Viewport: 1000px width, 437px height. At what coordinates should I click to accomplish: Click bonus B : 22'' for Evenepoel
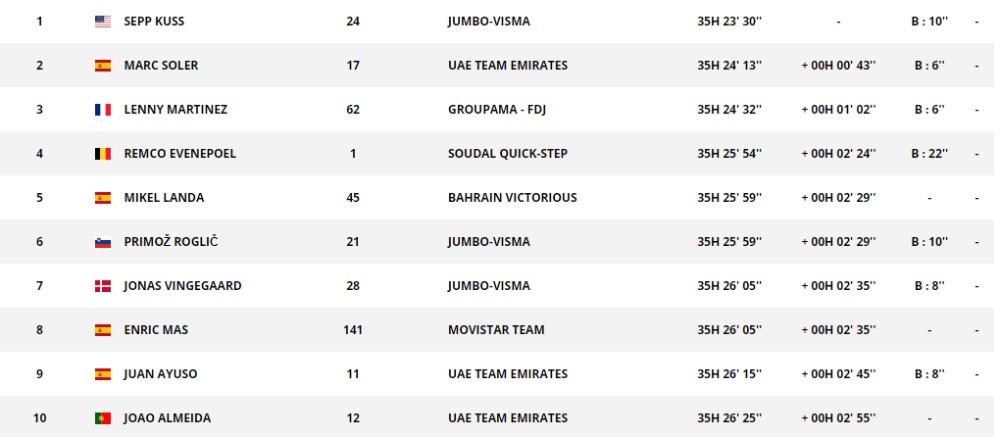click(x=930, y=154)
